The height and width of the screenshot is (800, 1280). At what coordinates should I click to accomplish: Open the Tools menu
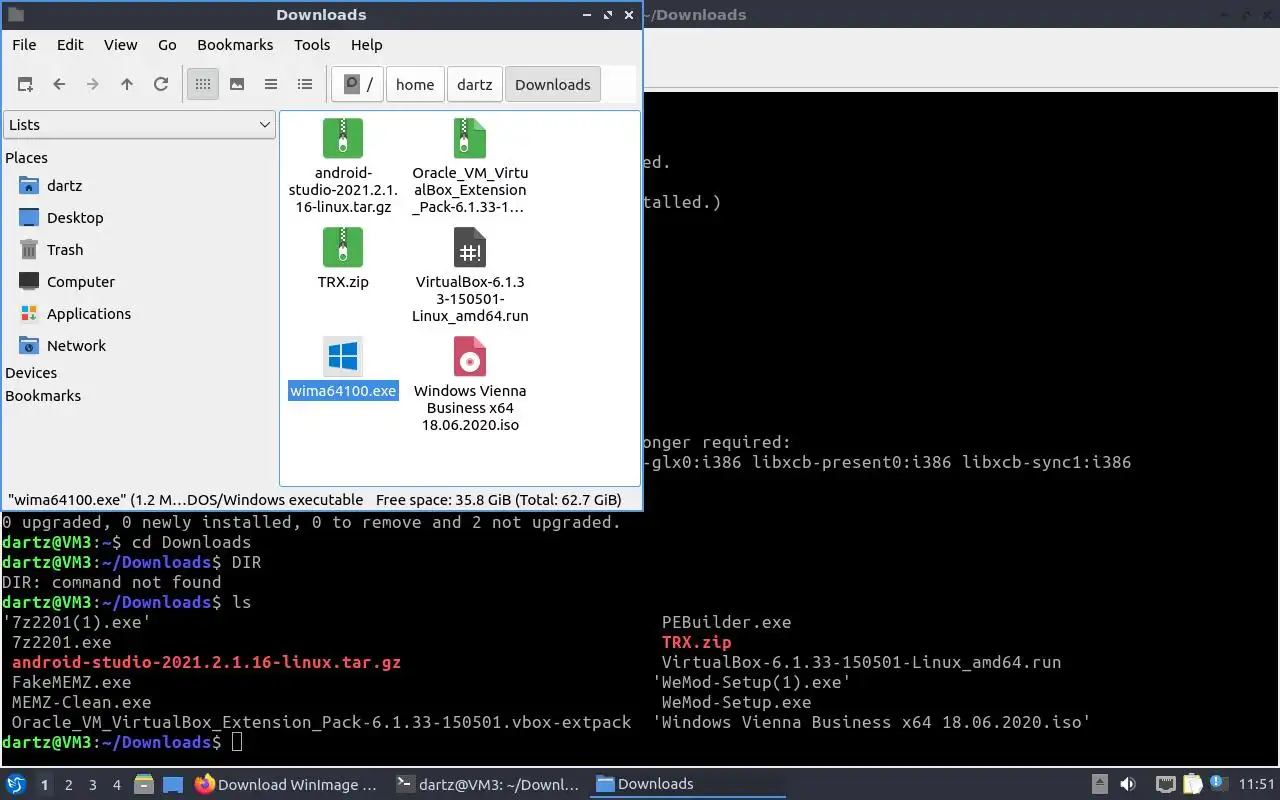(312, 44)
